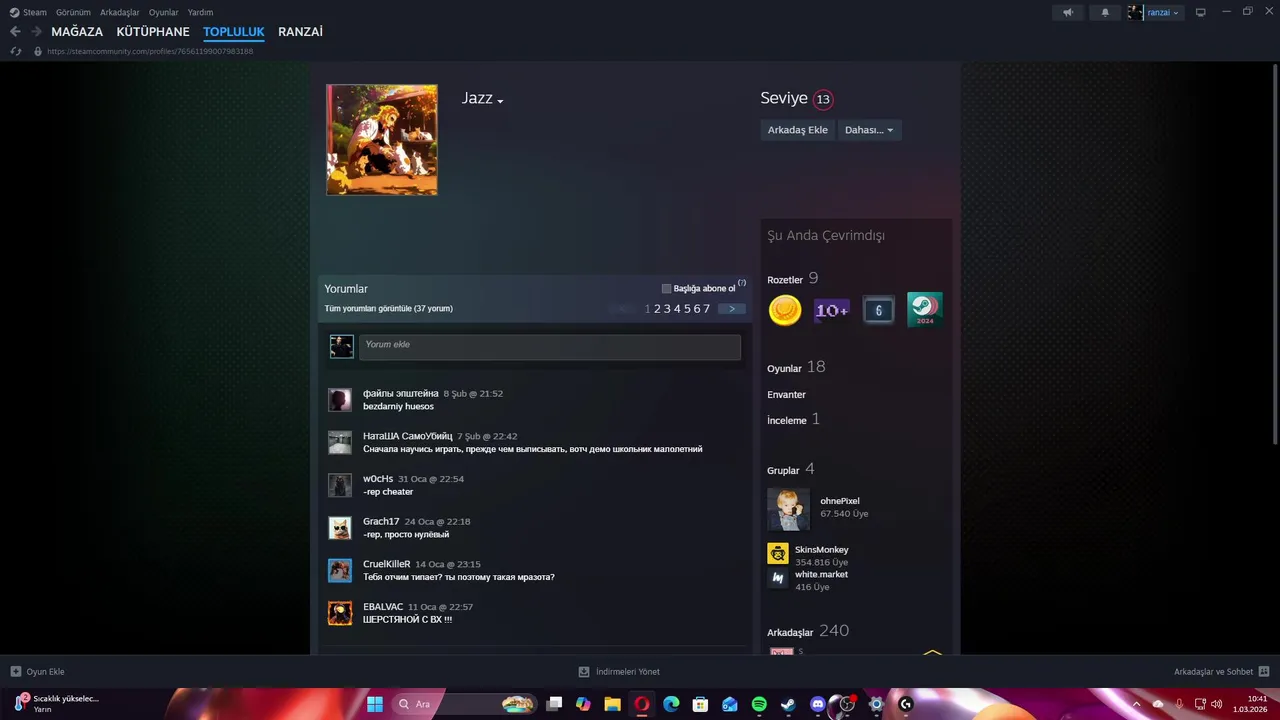Open ohnePixel group avatar
The image size is (1280, 720).
(x=788, y=509)
